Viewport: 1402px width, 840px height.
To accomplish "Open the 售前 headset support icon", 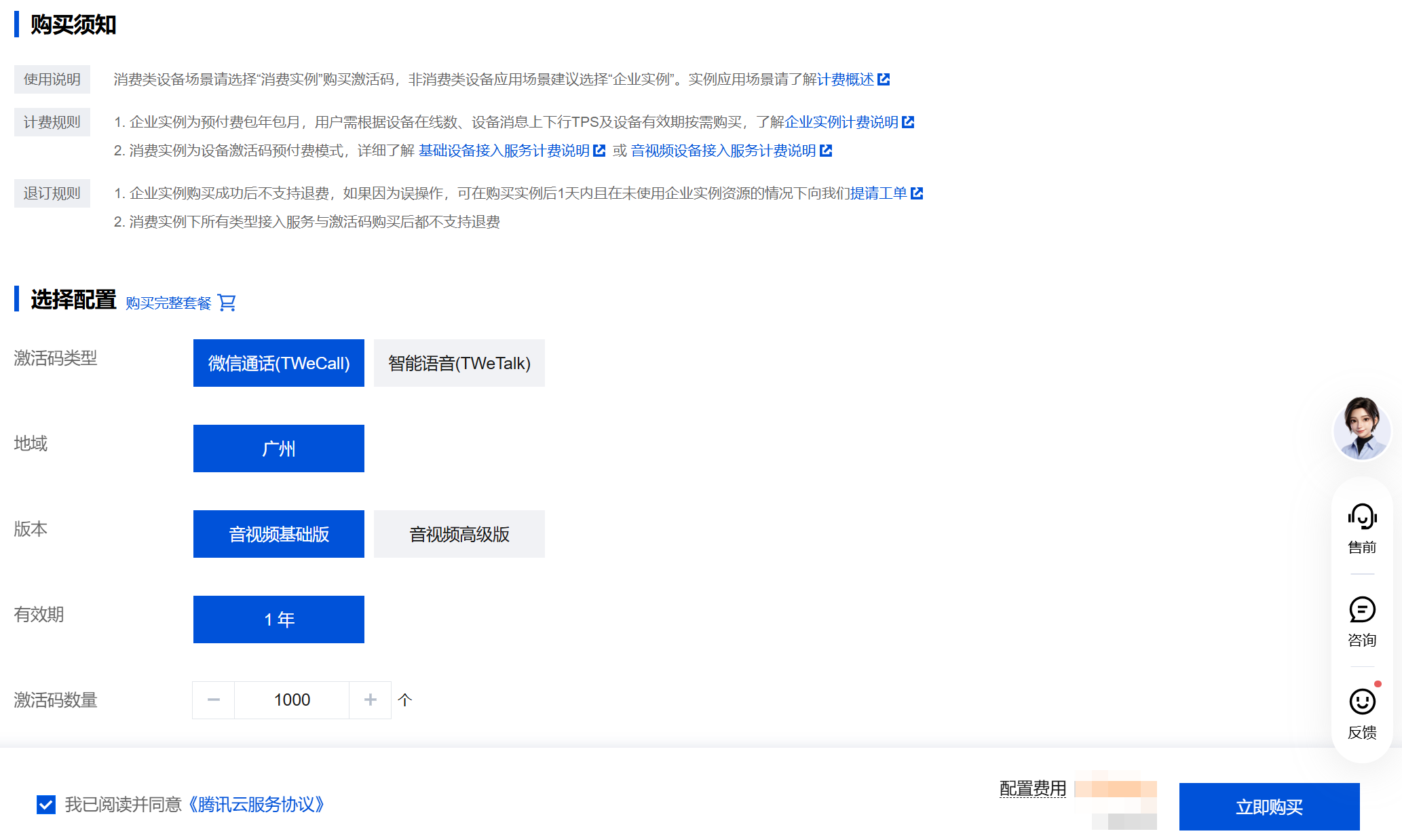I will tap(1362, 516).
